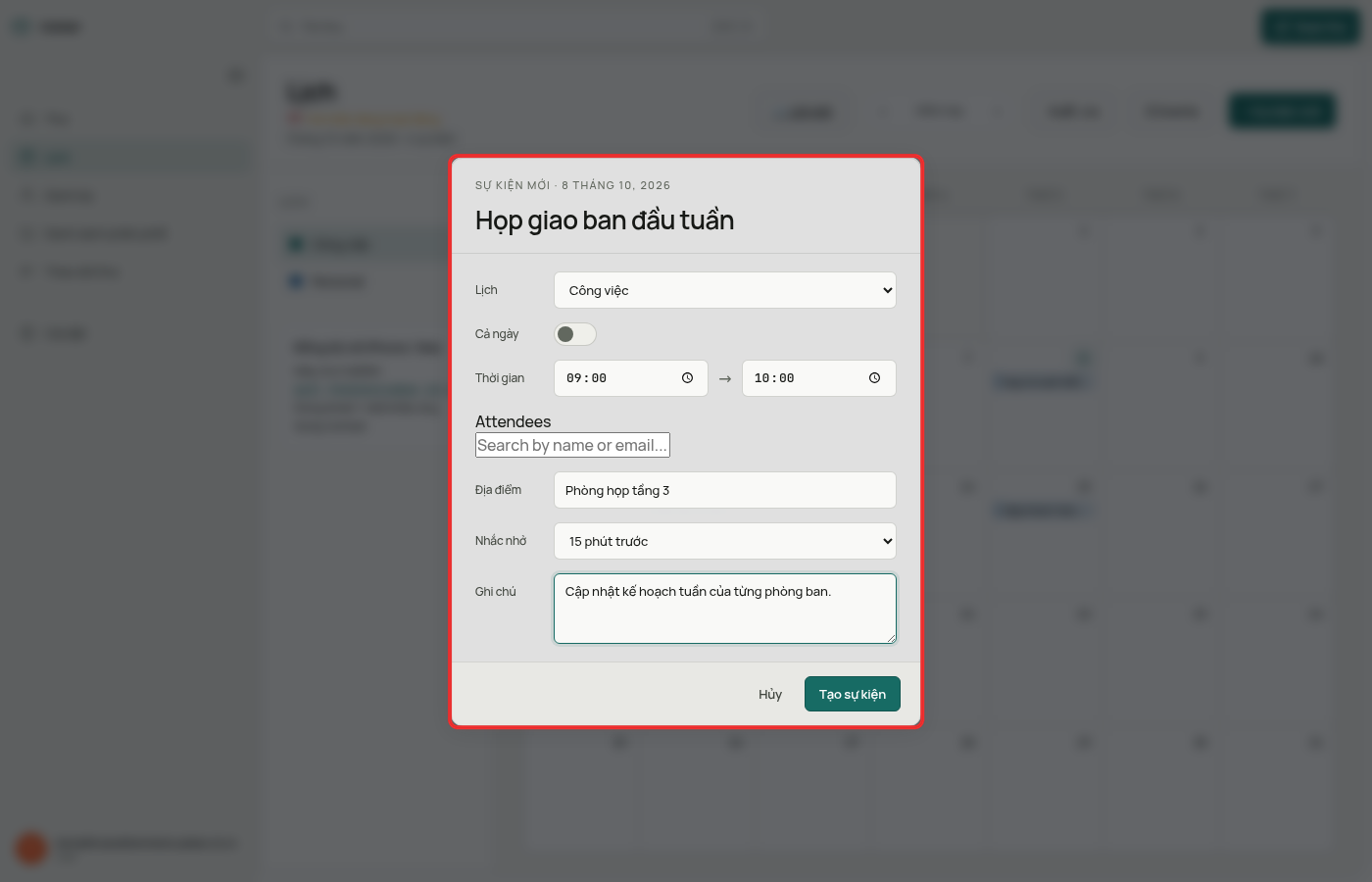Click the Ghi chú label
The height and width of the screenshot is (882, 1372).
(x=496, y=592)
